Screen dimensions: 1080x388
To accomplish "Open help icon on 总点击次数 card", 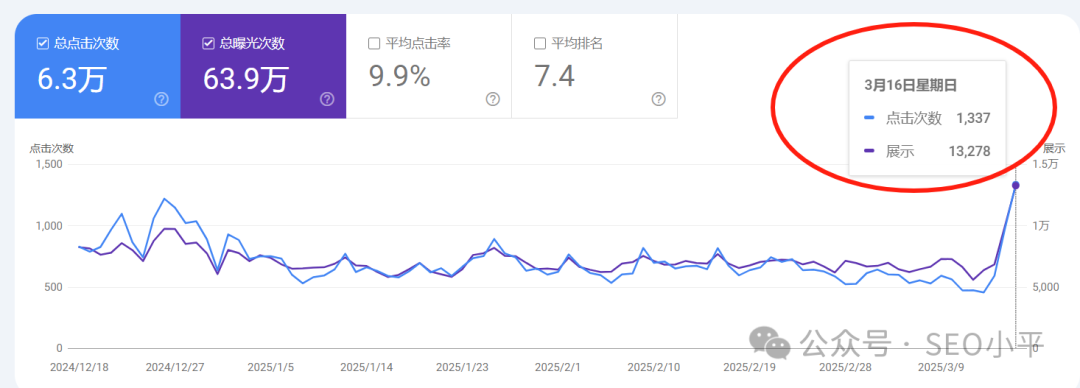I will click(161, 99).
